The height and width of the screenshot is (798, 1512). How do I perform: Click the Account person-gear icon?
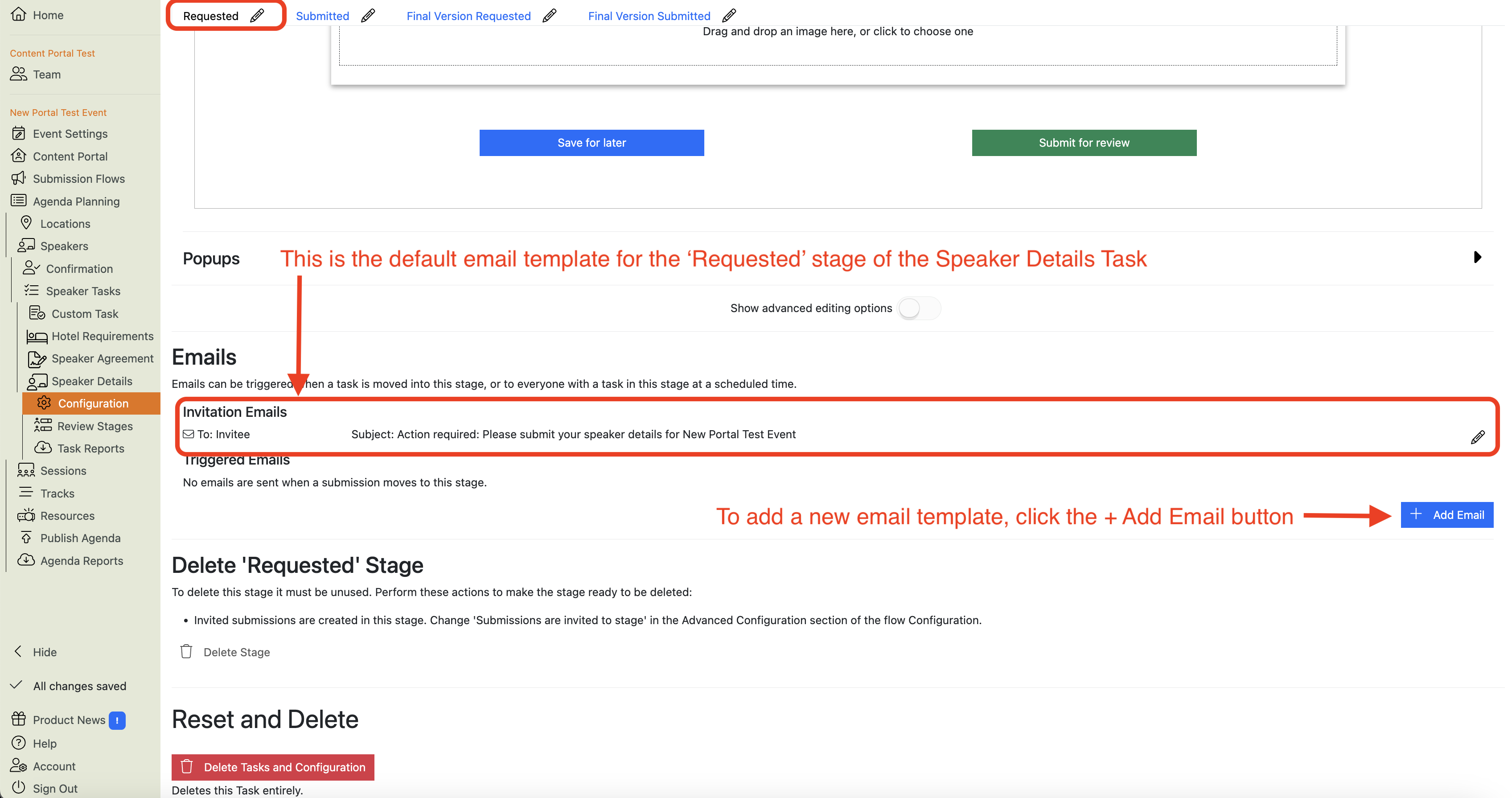click(x=19, y=765)
